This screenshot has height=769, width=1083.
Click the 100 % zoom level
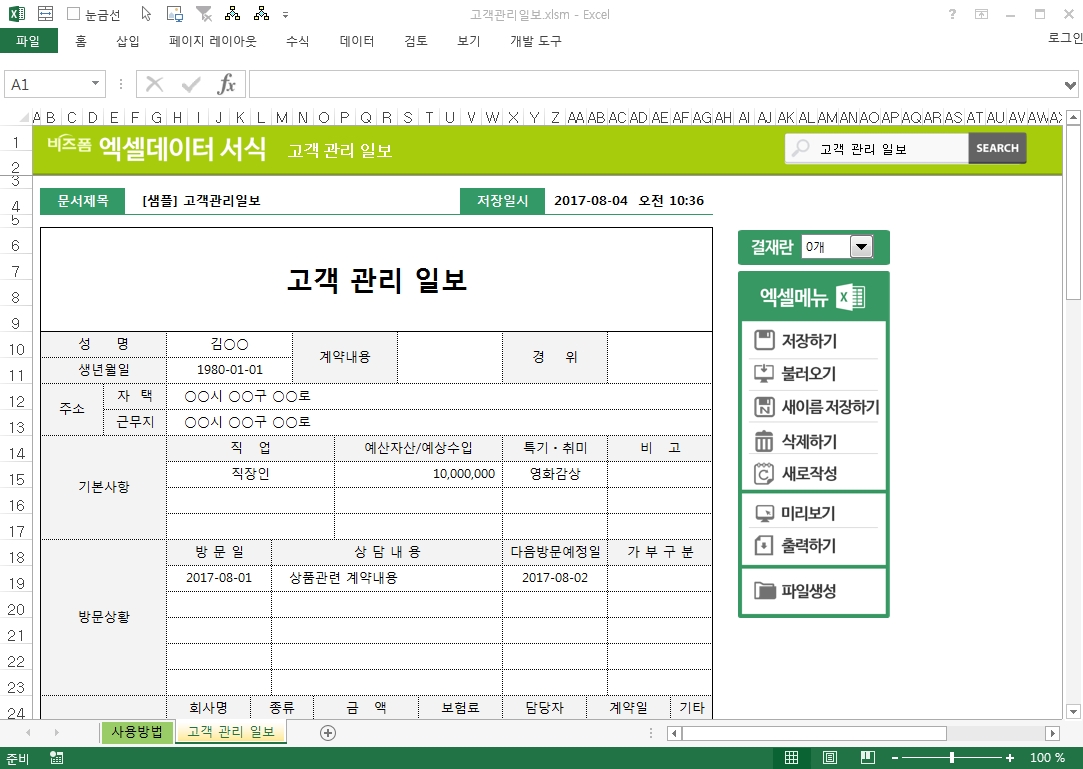(1047, 758)
